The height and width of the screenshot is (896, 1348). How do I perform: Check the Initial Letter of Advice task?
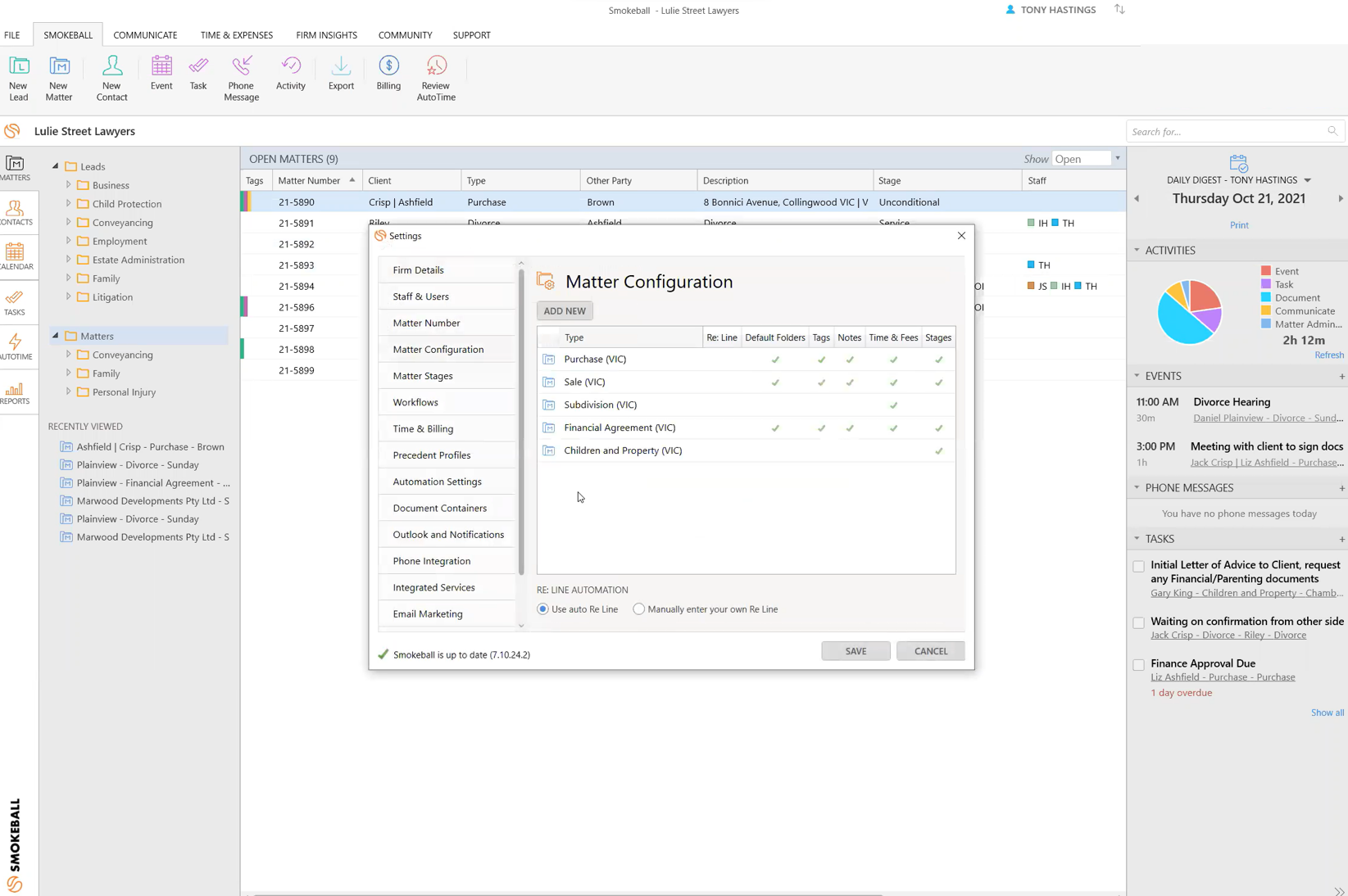click(1138, 566)
